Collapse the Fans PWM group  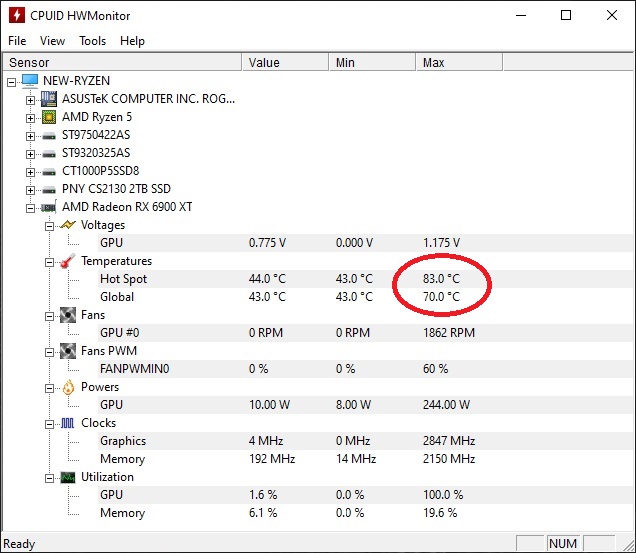tap(49, 353)
